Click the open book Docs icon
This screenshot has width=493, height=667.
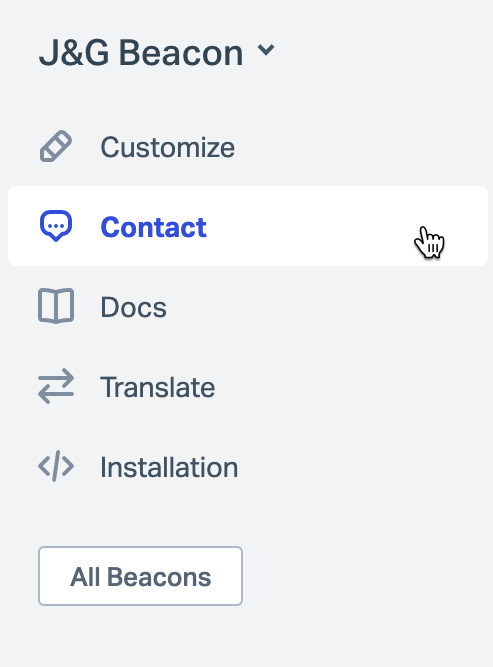(56, 306)
